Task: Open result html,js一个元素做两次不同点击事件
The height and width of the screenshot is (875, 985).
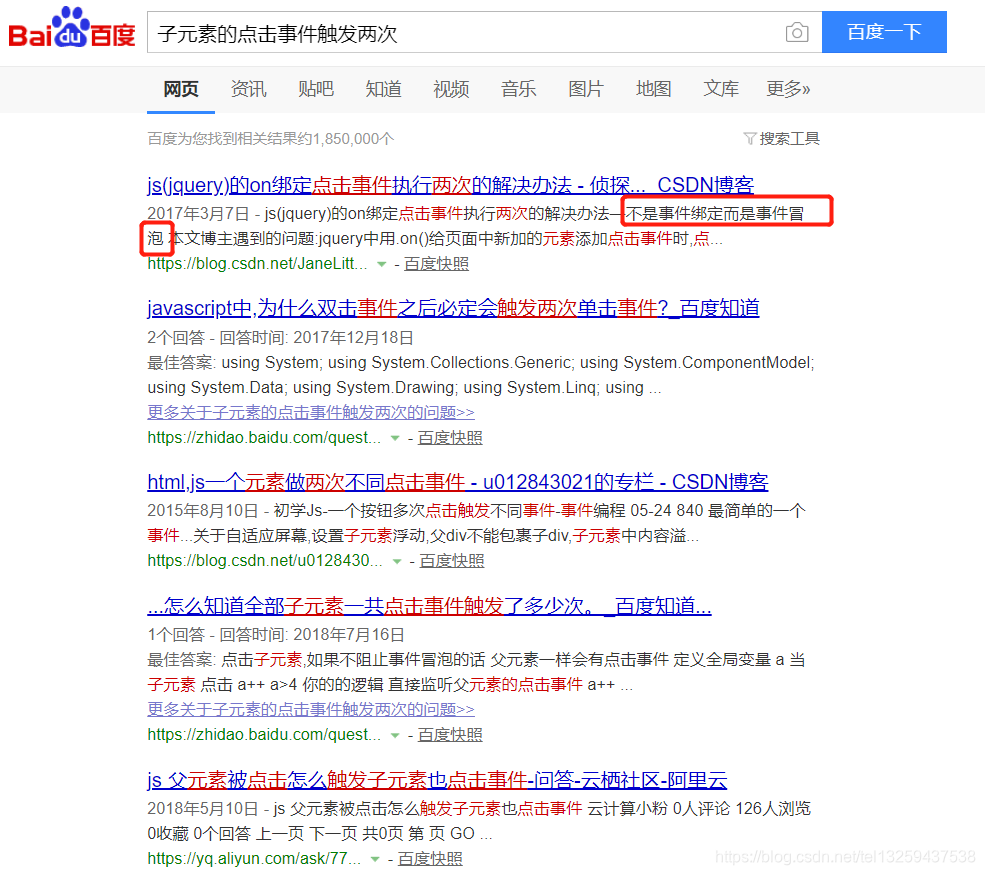Action: 458,482
